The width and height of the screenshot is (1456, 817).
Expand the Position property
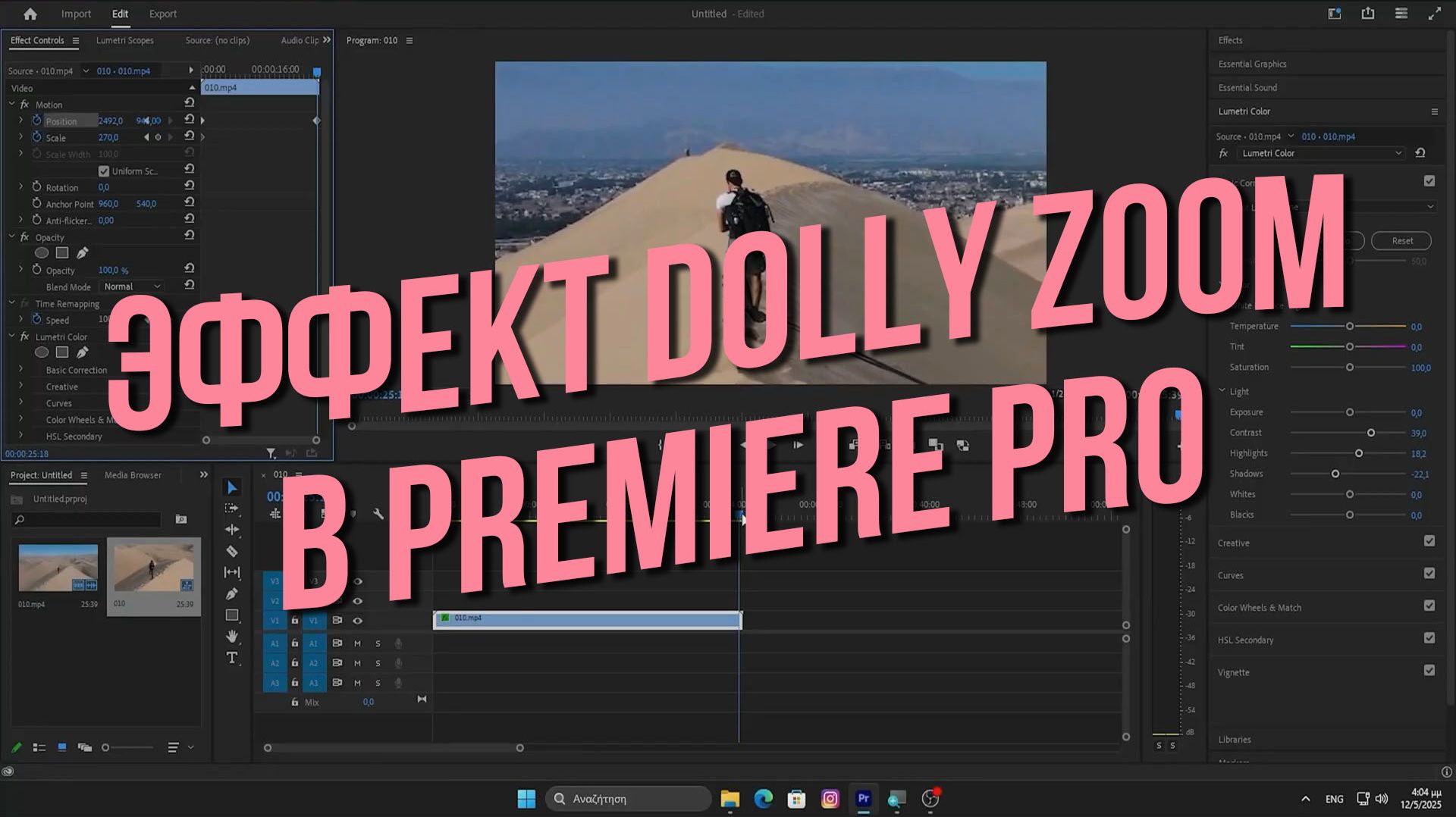pos(20,120)
